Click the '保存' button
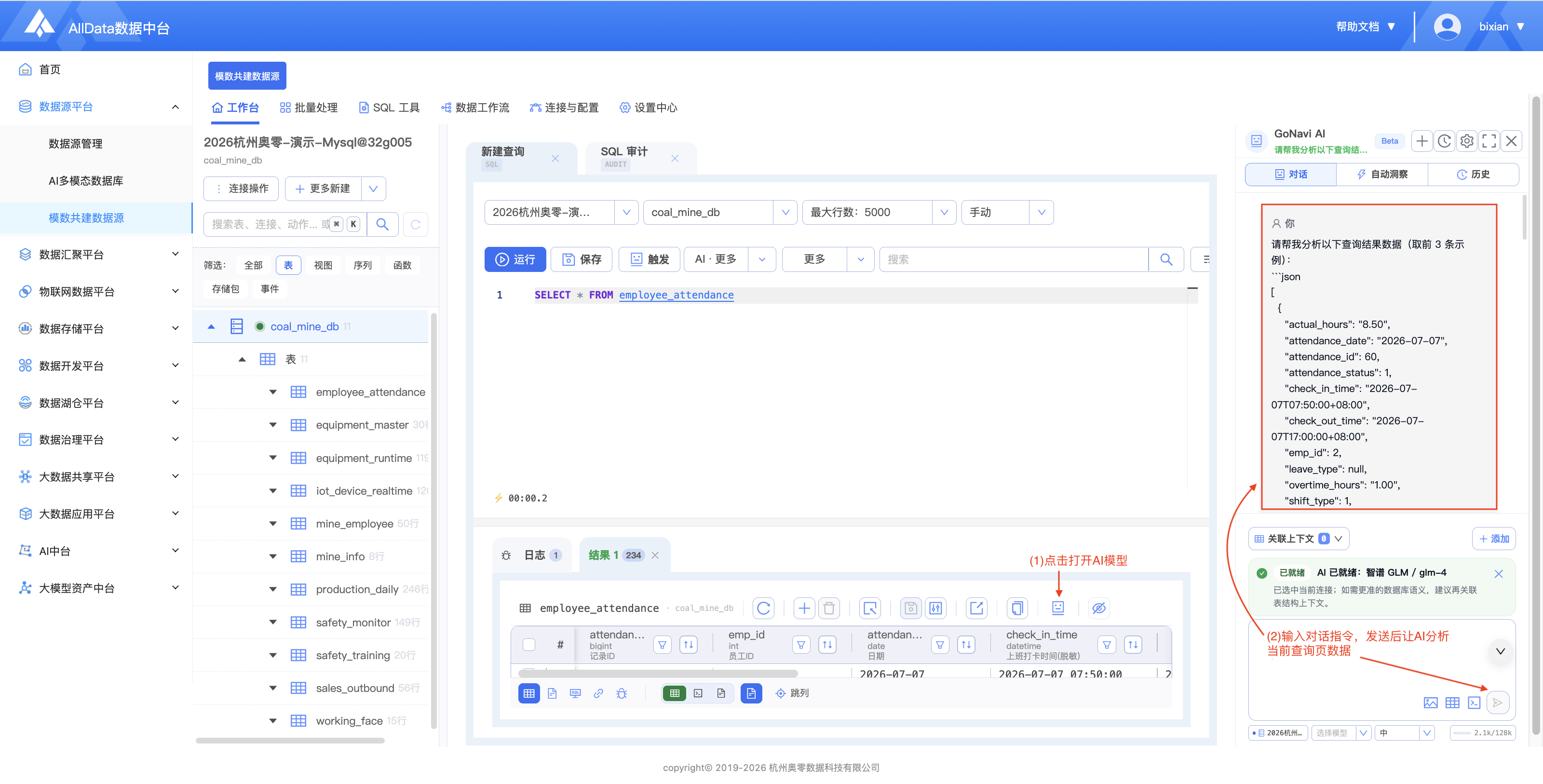 point(582,259)
